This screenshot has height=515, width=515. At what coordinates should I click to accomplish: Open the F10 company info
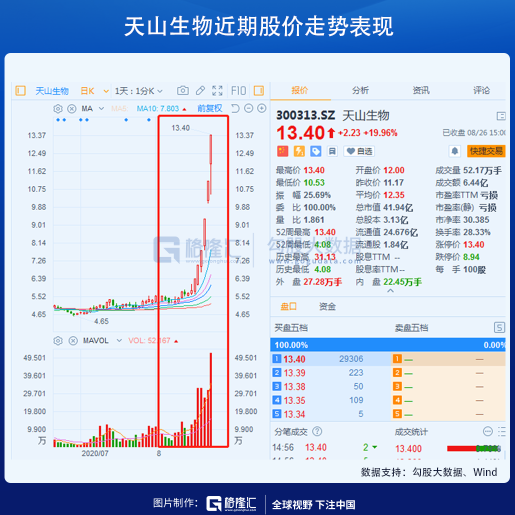(239, 91)
